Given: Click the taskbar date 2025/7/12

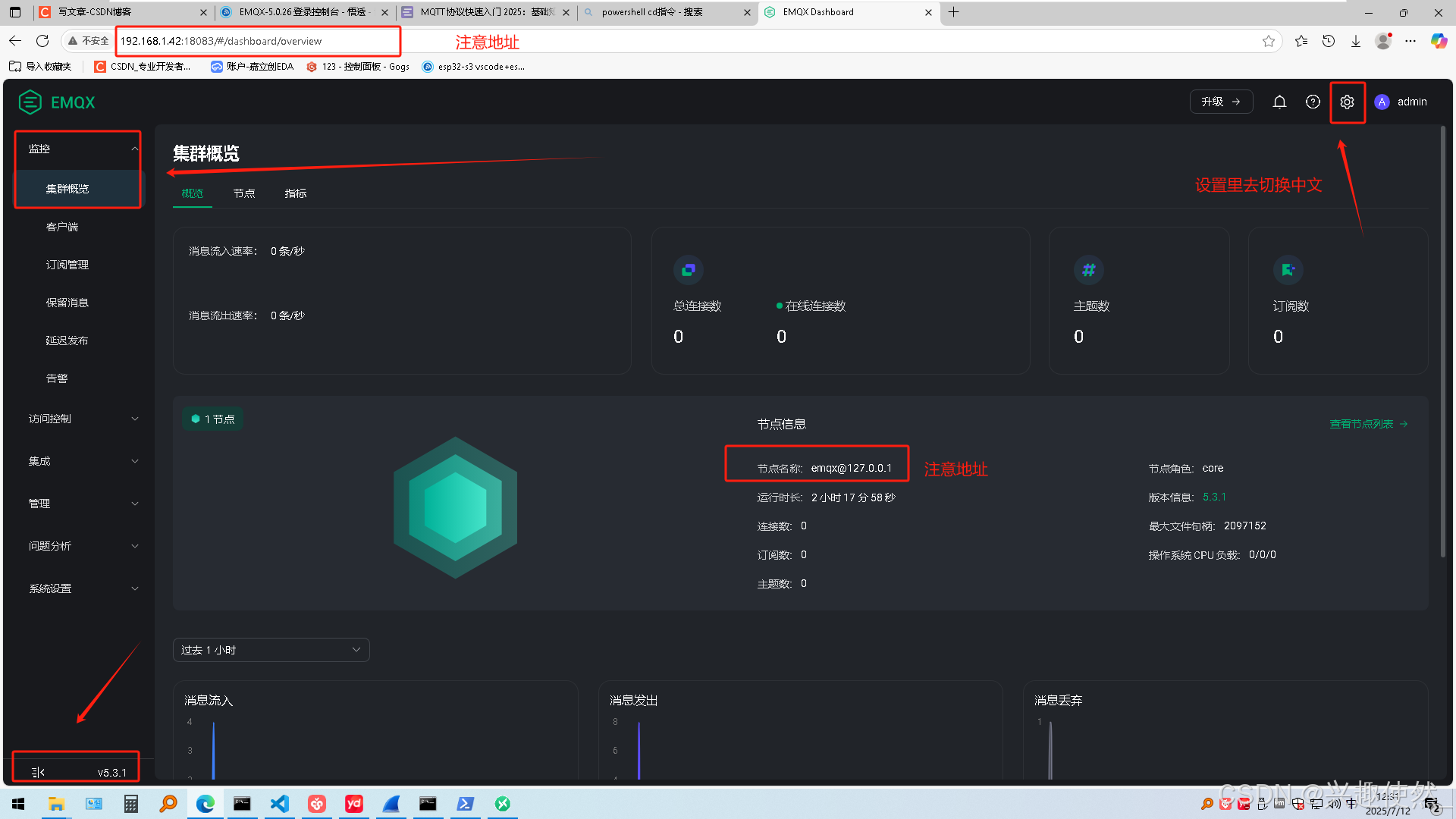Looking at the screenshot, I should [x=1388, y=811].
